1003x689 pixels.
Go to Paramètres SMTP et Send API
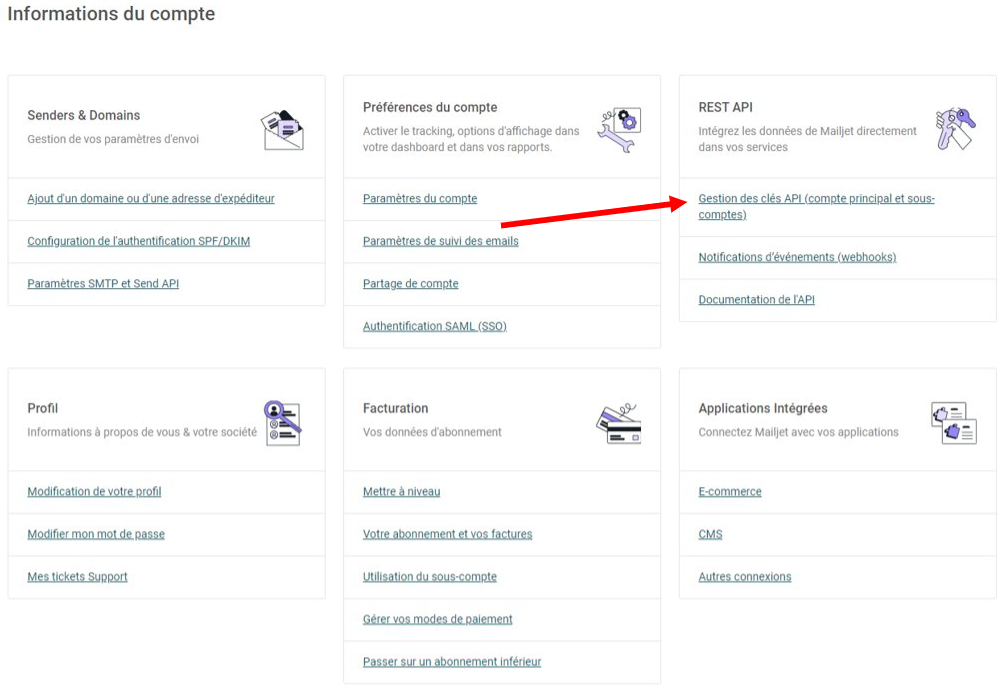(103, 283)
